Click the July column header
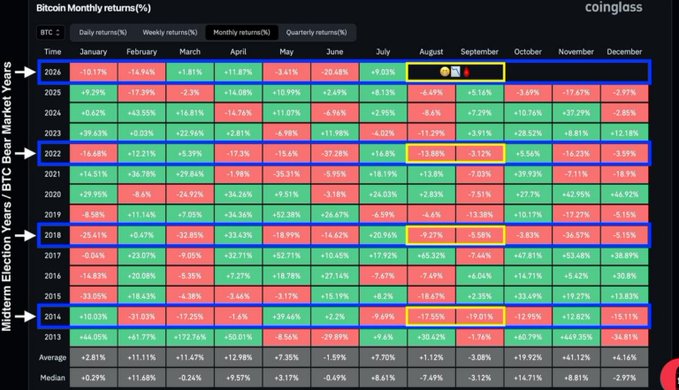The height and width of the screenshot is (390, 679). pos(383,52)
